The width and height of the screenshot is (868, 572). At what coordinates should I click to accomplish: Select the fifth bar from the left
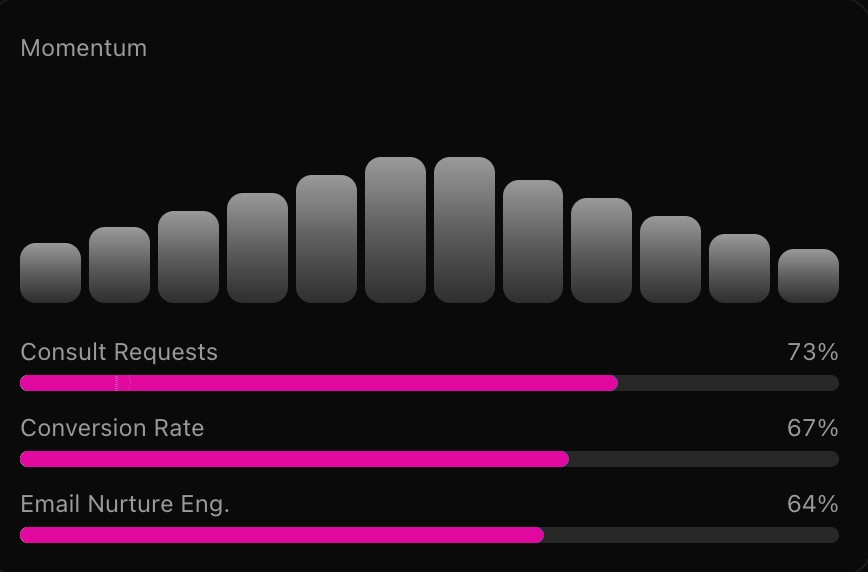[326, 239]
